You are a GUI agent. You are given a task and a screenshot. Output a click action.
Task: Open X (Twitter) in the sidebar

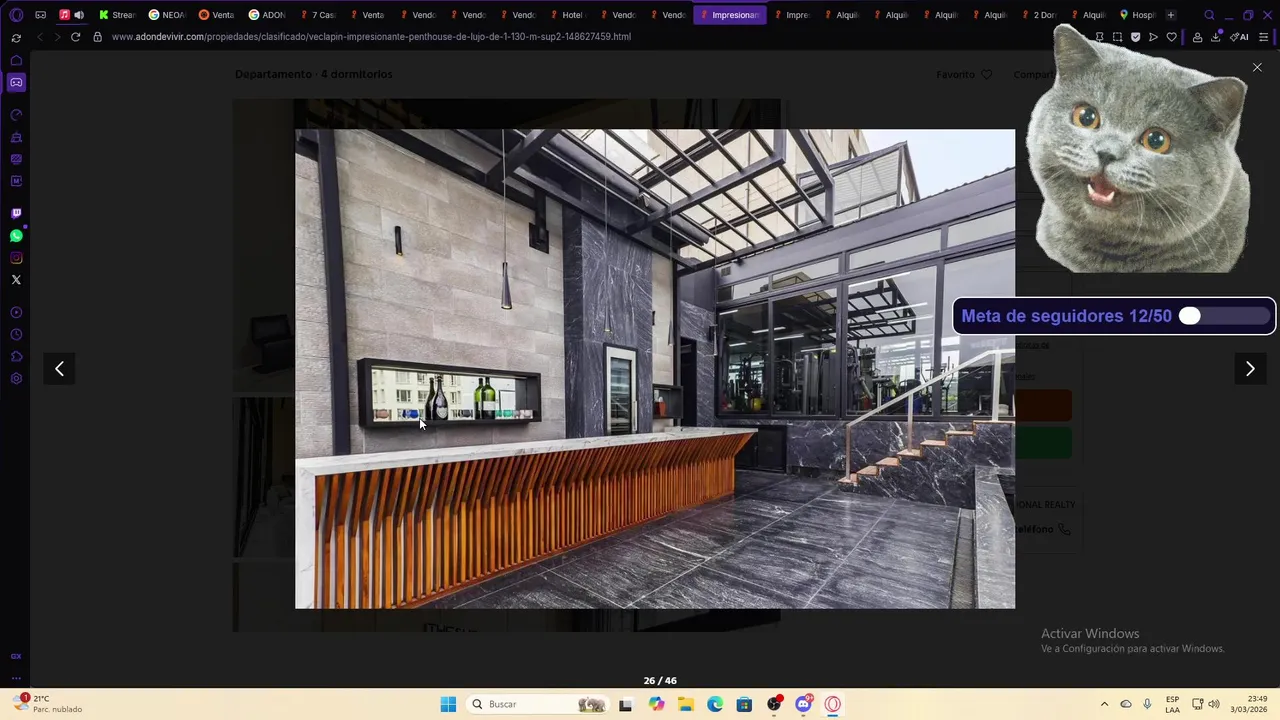[16, 280]
